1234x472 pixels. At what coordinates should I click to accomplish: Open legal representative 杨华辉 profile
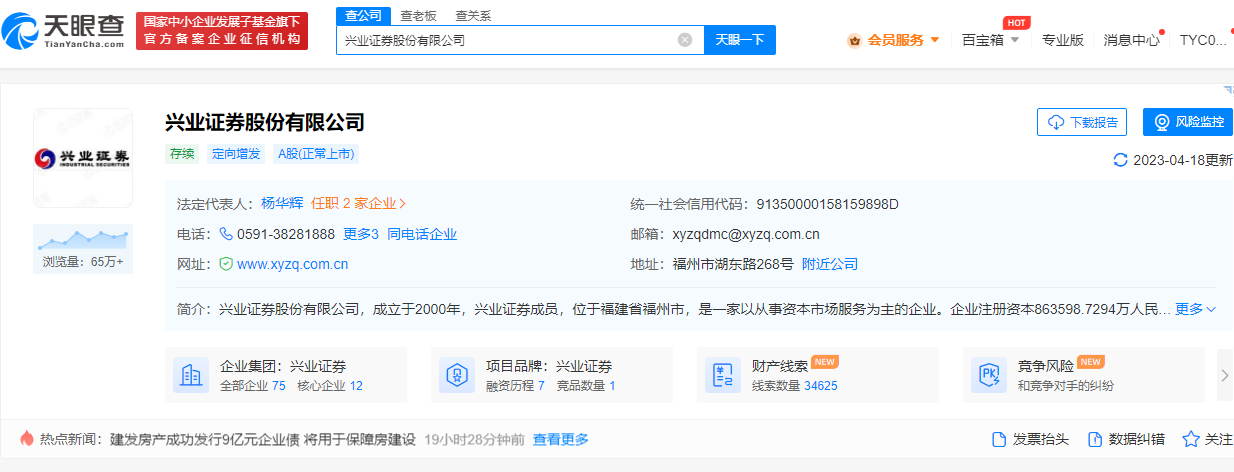[x=282, y=204]
